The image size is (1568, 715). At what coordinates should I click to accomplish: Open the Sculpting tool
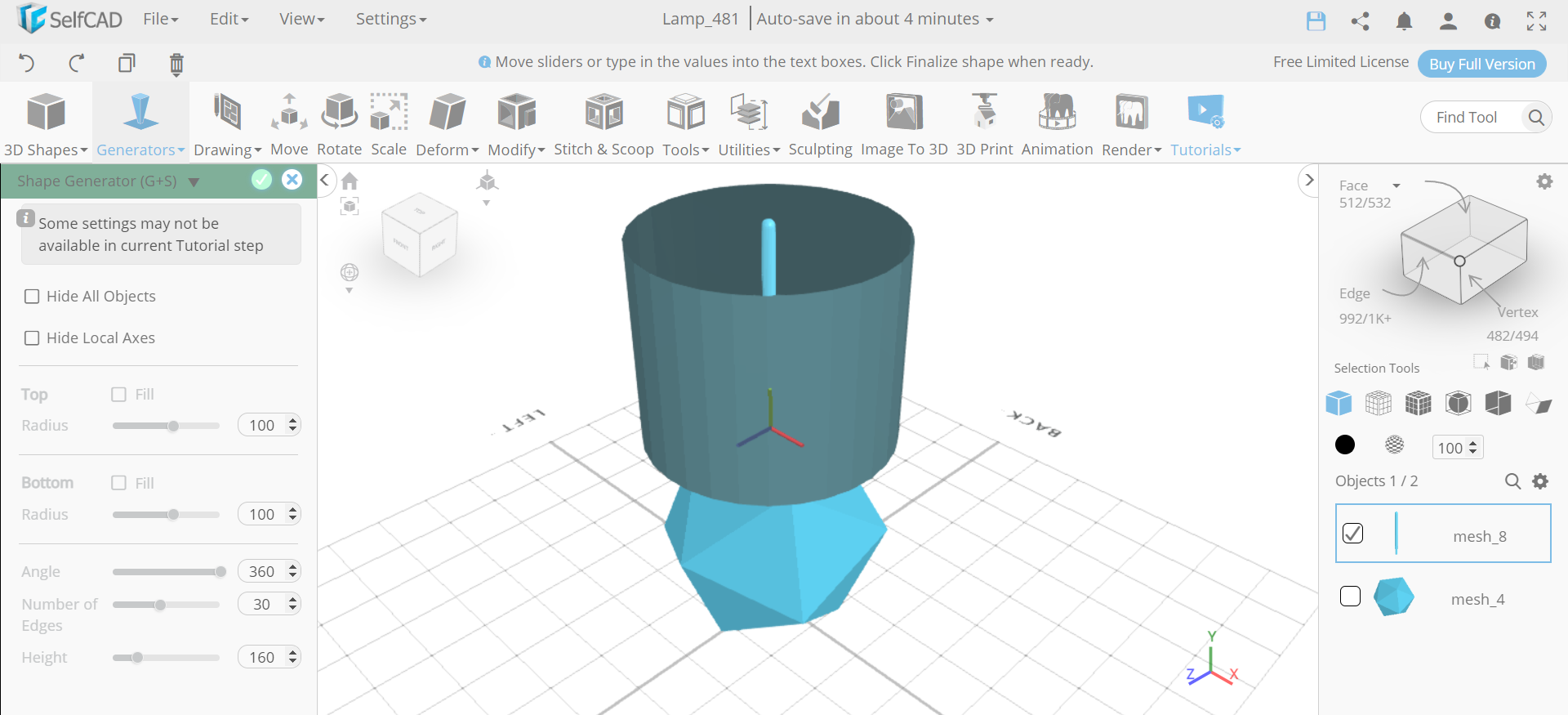820,124
